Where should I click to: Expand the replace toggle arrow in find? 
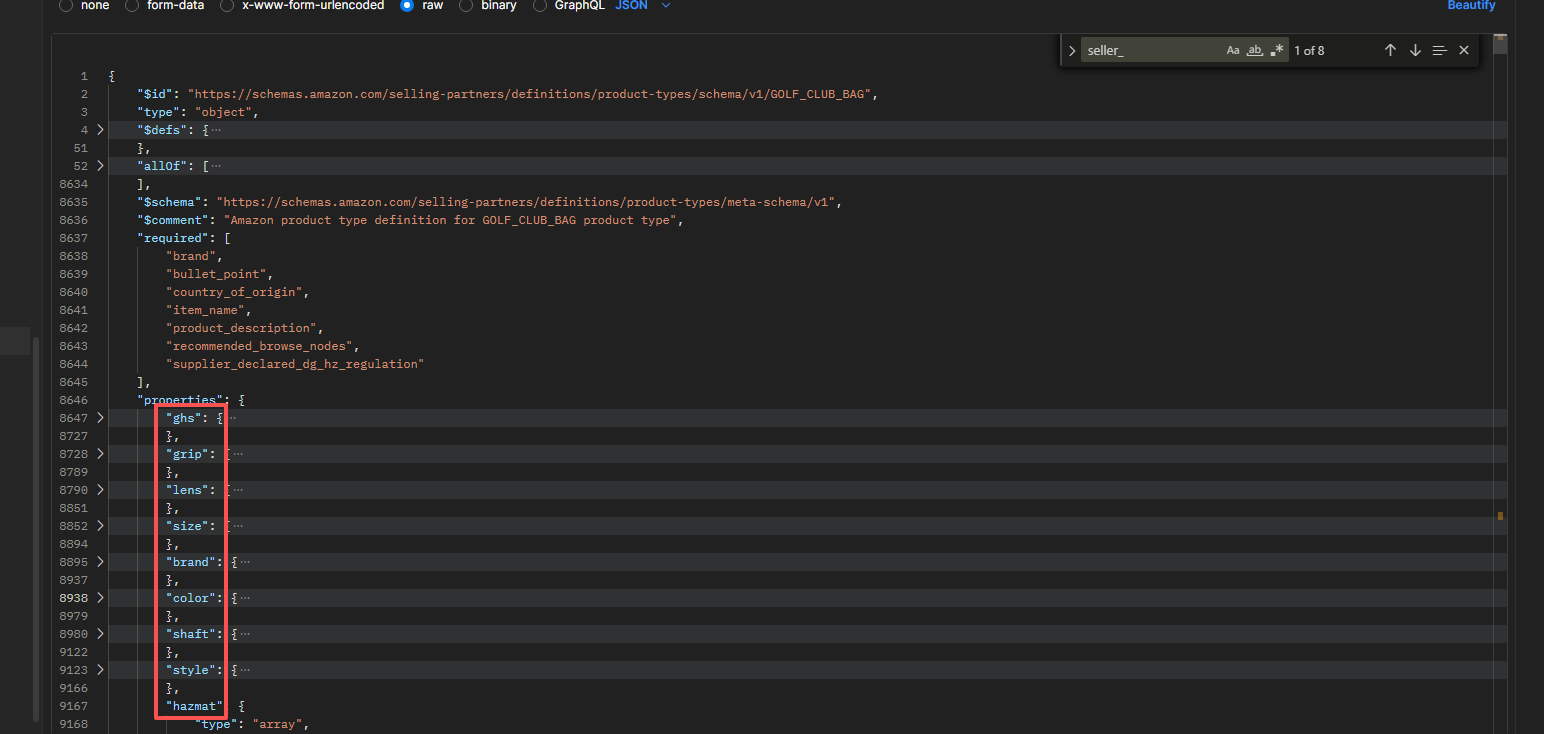(1071, 50)
